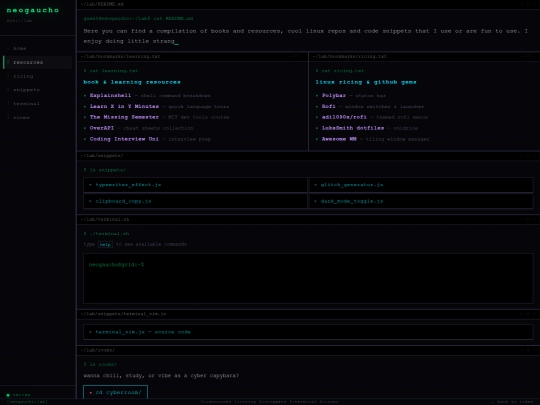The image size is (540, 405).
Task: Click the help keyword chip
Action: (105, 245)
